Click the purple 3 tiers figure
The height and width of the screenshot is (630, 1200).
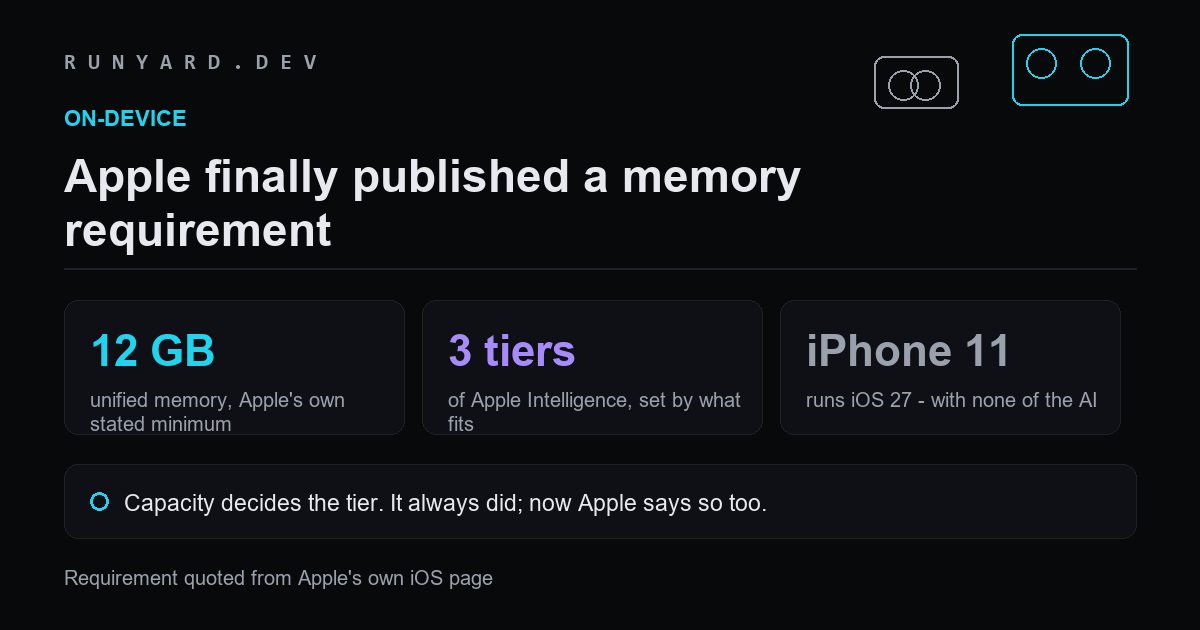point(511,351)
